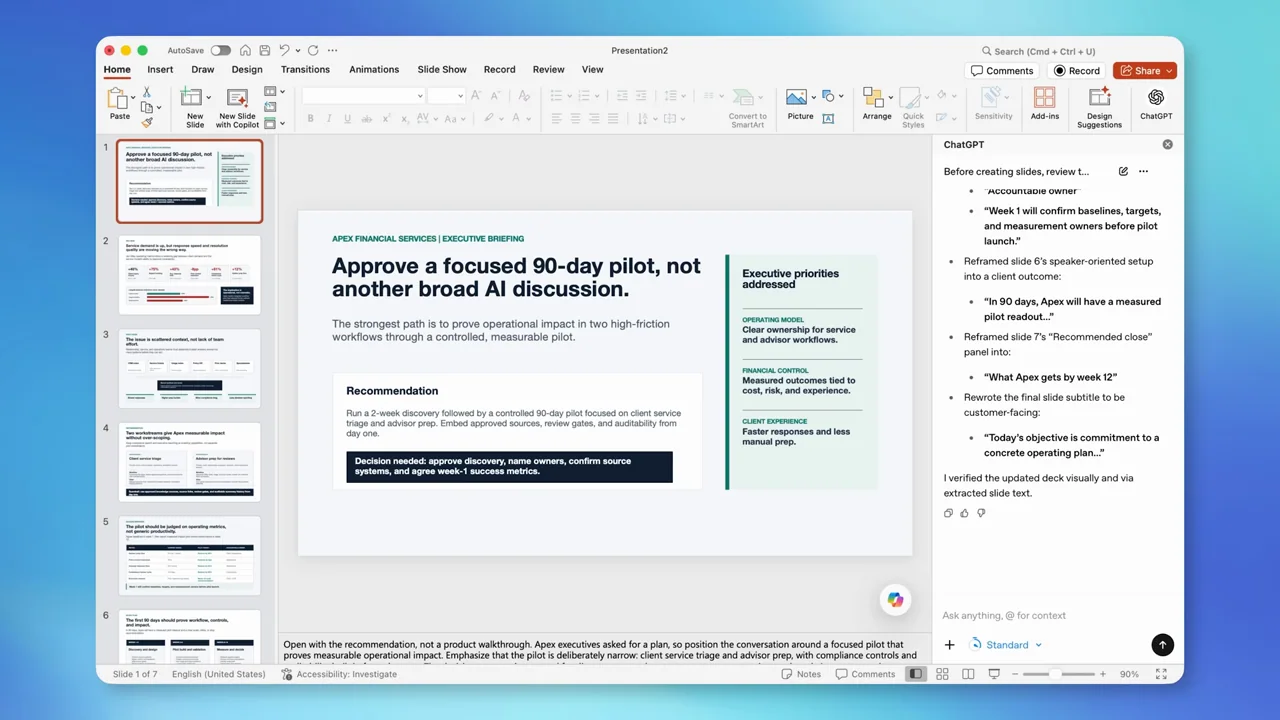Give thumbs up to the ChatGPT response

point(964,513)
